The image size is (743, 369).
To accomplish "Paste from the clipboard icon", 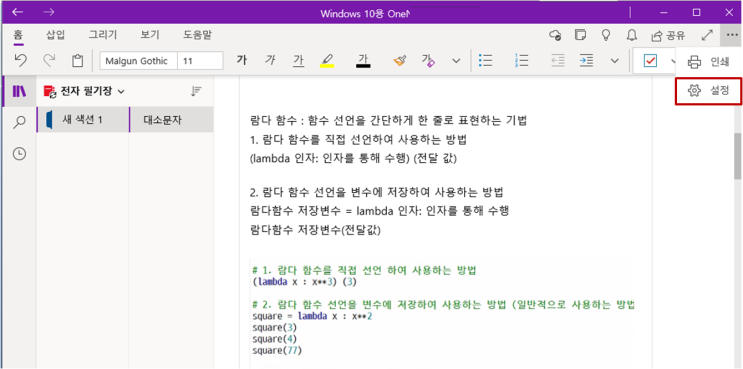I will tap(77, 61).
